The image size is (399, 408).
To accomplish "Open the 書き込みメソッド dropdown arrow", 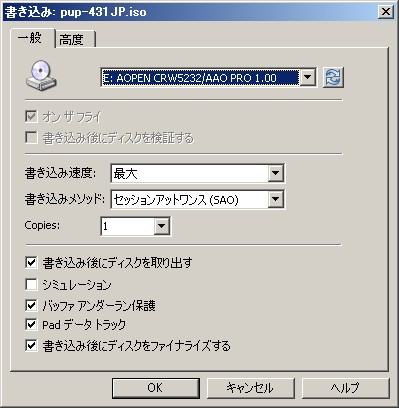I will pyautogui.click(x=275, y=200).
